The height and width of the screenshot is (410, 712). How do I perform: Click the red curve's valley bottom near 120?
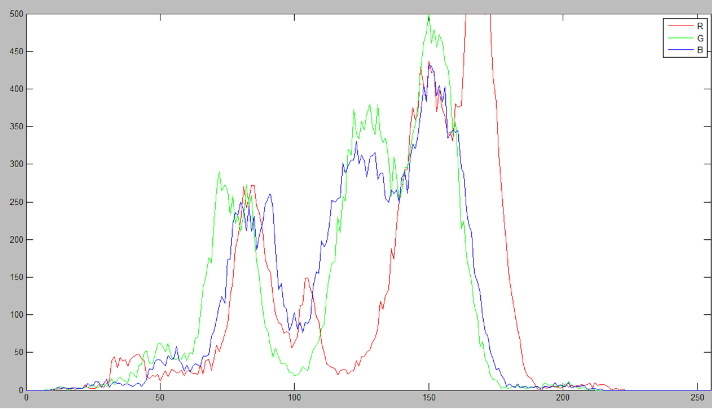coord(343,374)
